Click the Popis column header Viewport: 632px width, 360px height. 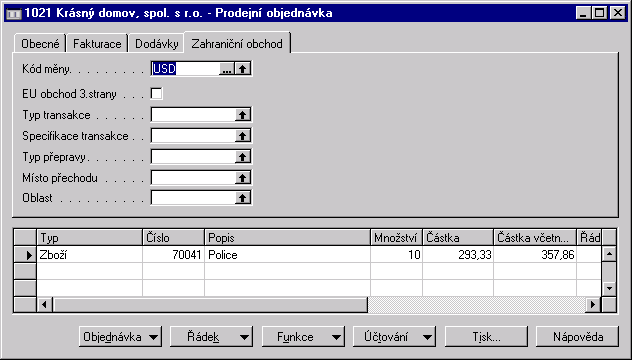[287, 238]
